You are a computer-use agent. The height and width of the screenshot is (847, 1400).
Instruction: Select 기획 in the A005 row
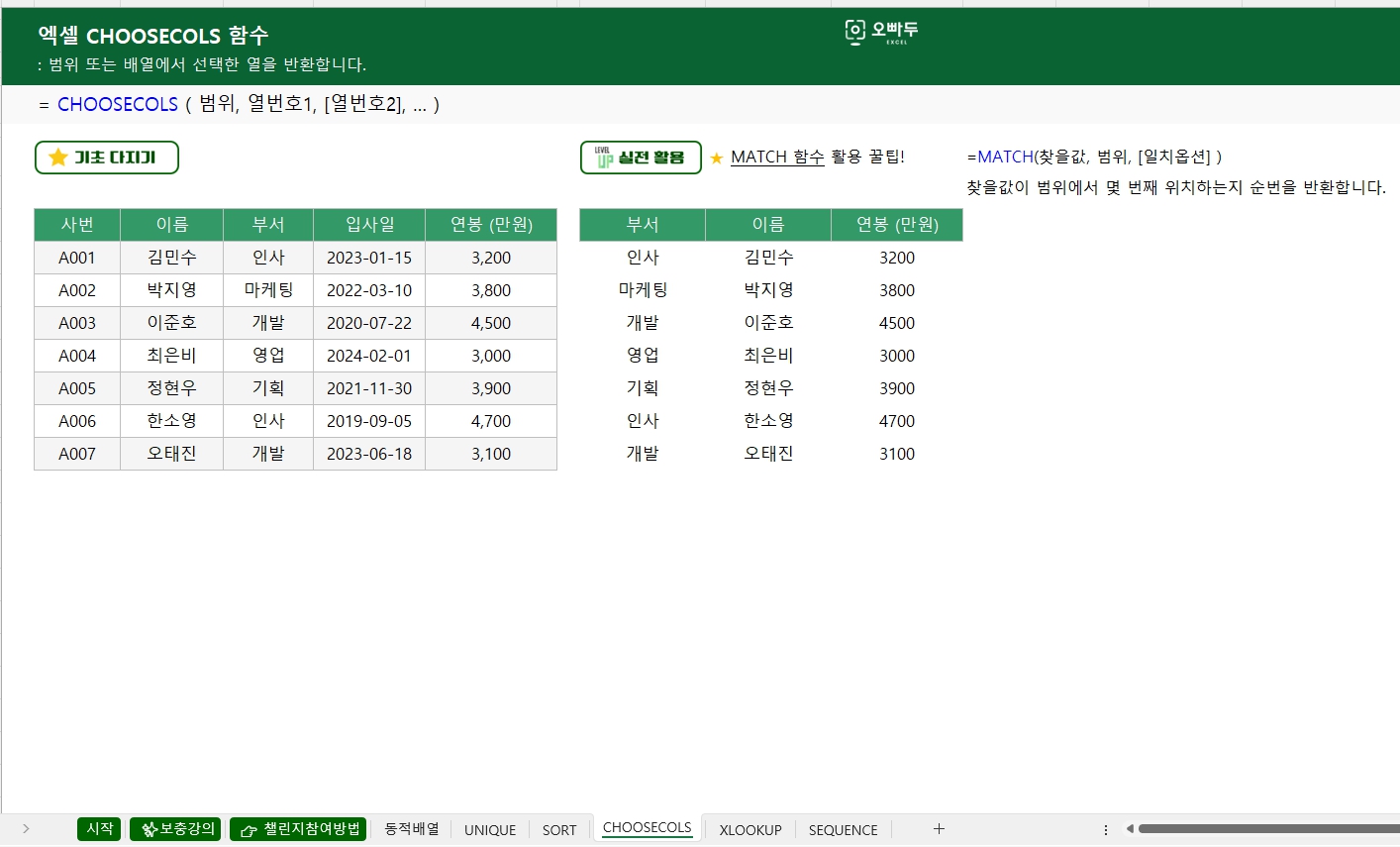click(x=268, y=388)
